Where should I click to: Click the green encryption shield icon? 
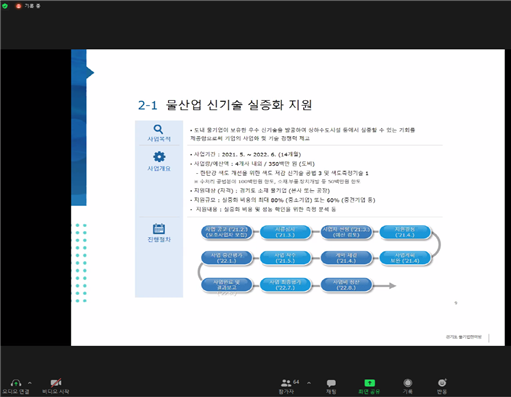(x=5, y=6)
